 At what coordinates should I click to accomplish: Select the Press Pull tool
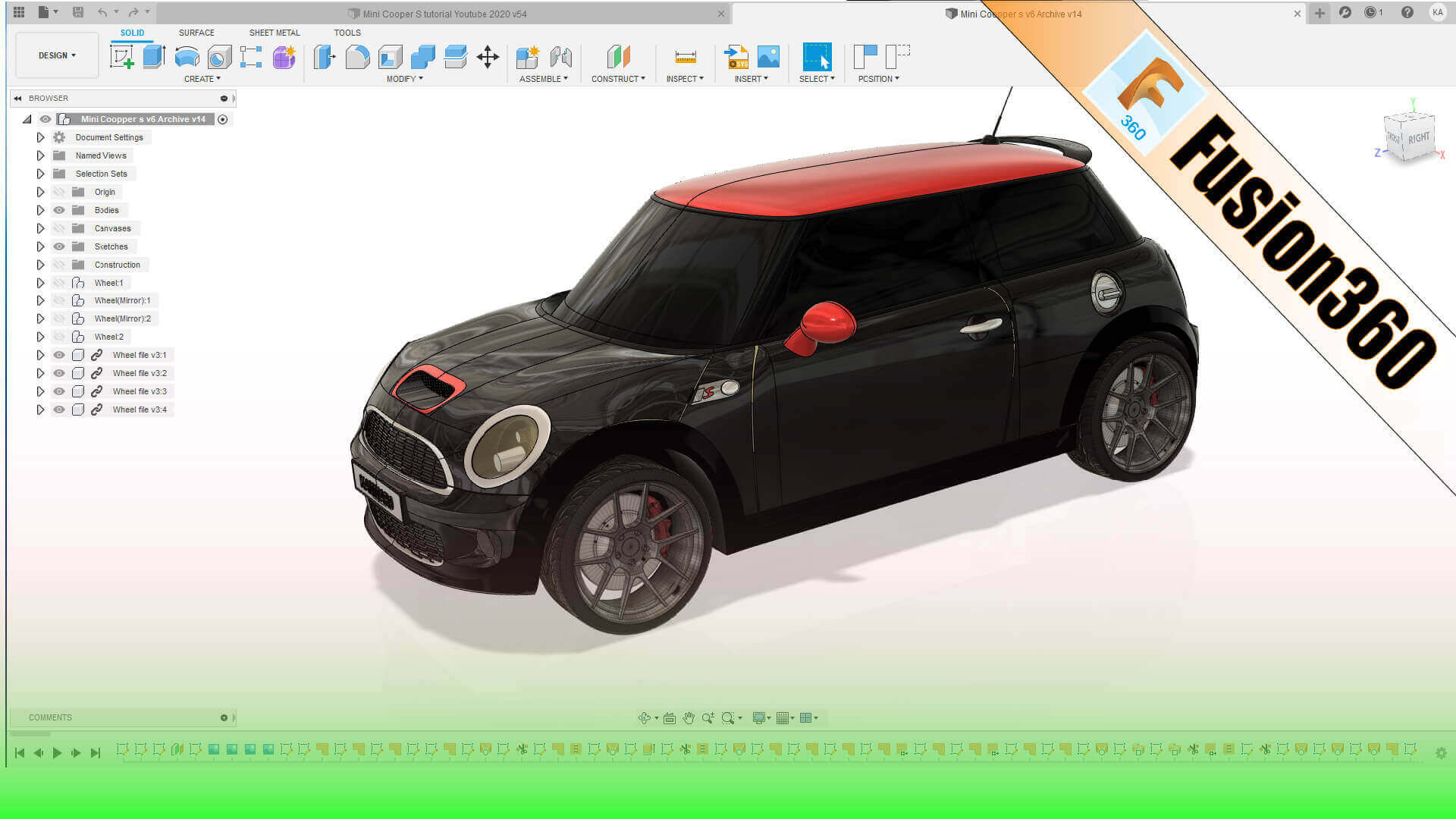[325, 57]
